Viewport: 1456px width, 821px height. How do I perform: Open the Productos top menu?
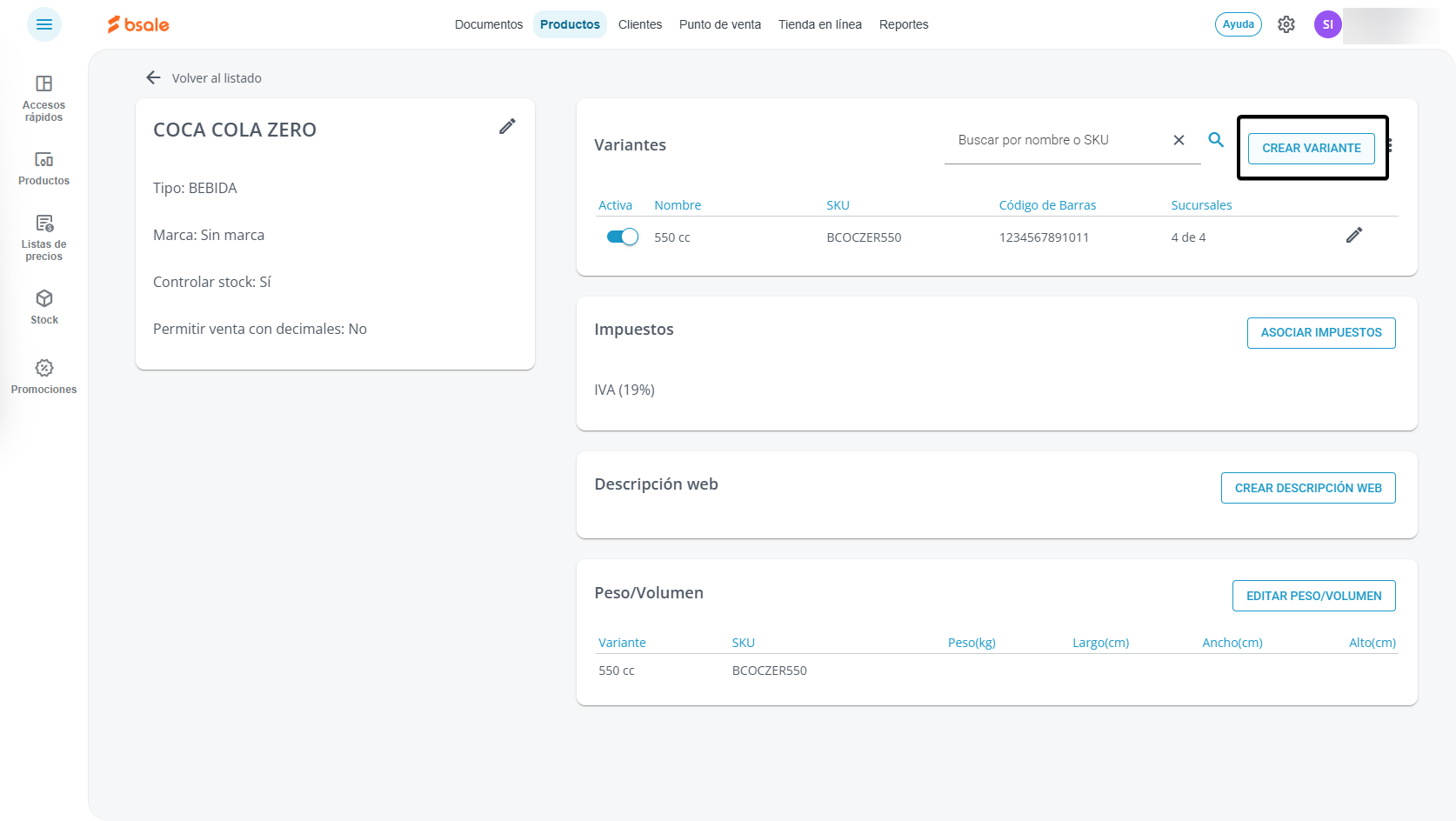(570, 24)
